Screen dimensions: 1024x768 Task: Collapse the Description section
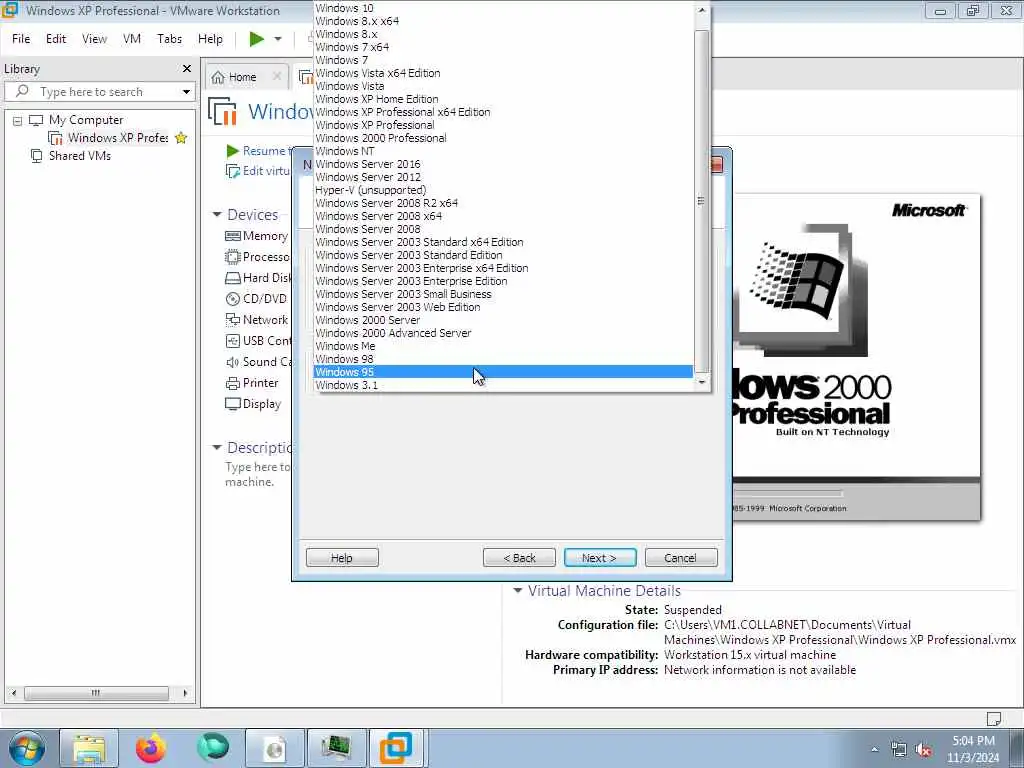[x=217, y=447]
